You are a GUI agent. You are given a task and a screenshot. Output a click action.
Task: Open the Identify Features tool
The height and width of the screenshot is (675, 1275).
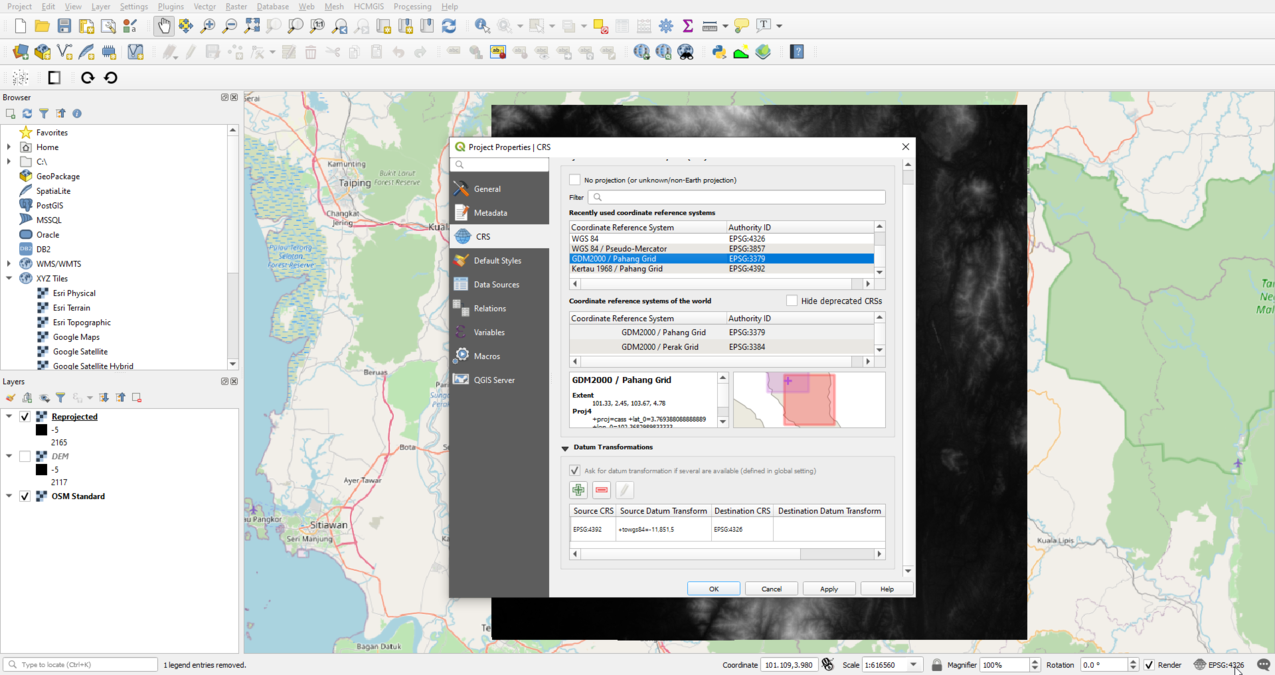pos(481,25)
